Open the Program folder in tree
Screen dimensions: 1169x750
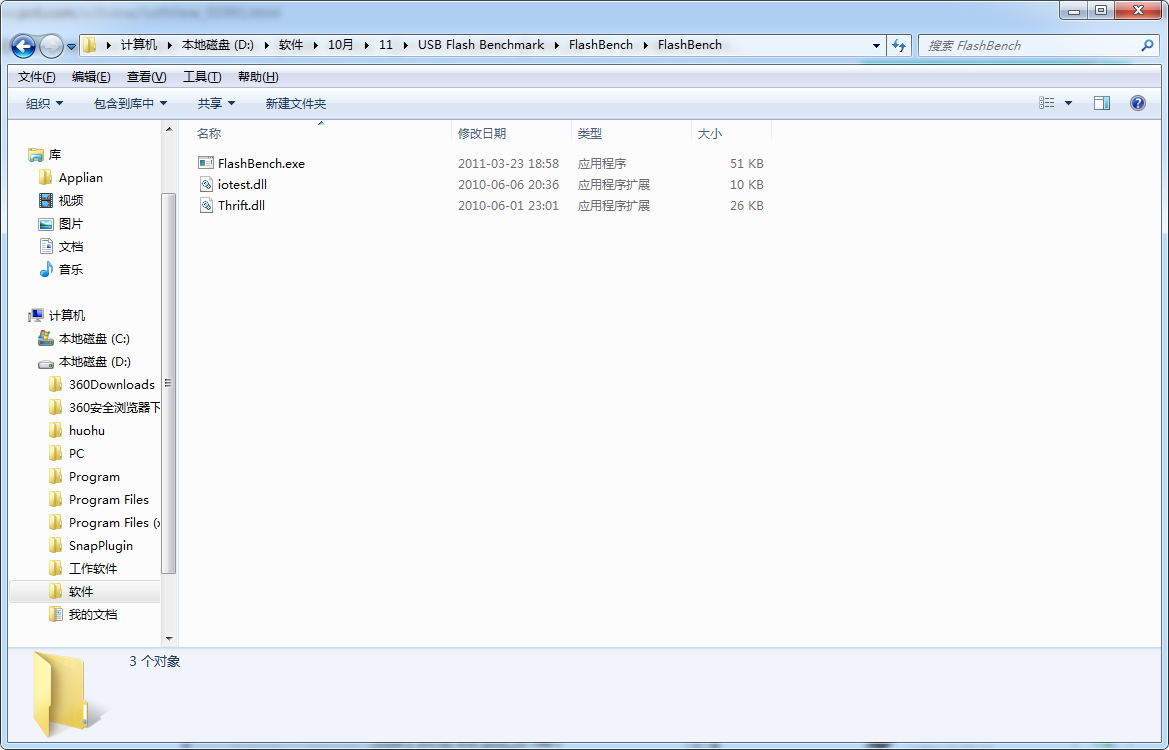coord(94,476)
